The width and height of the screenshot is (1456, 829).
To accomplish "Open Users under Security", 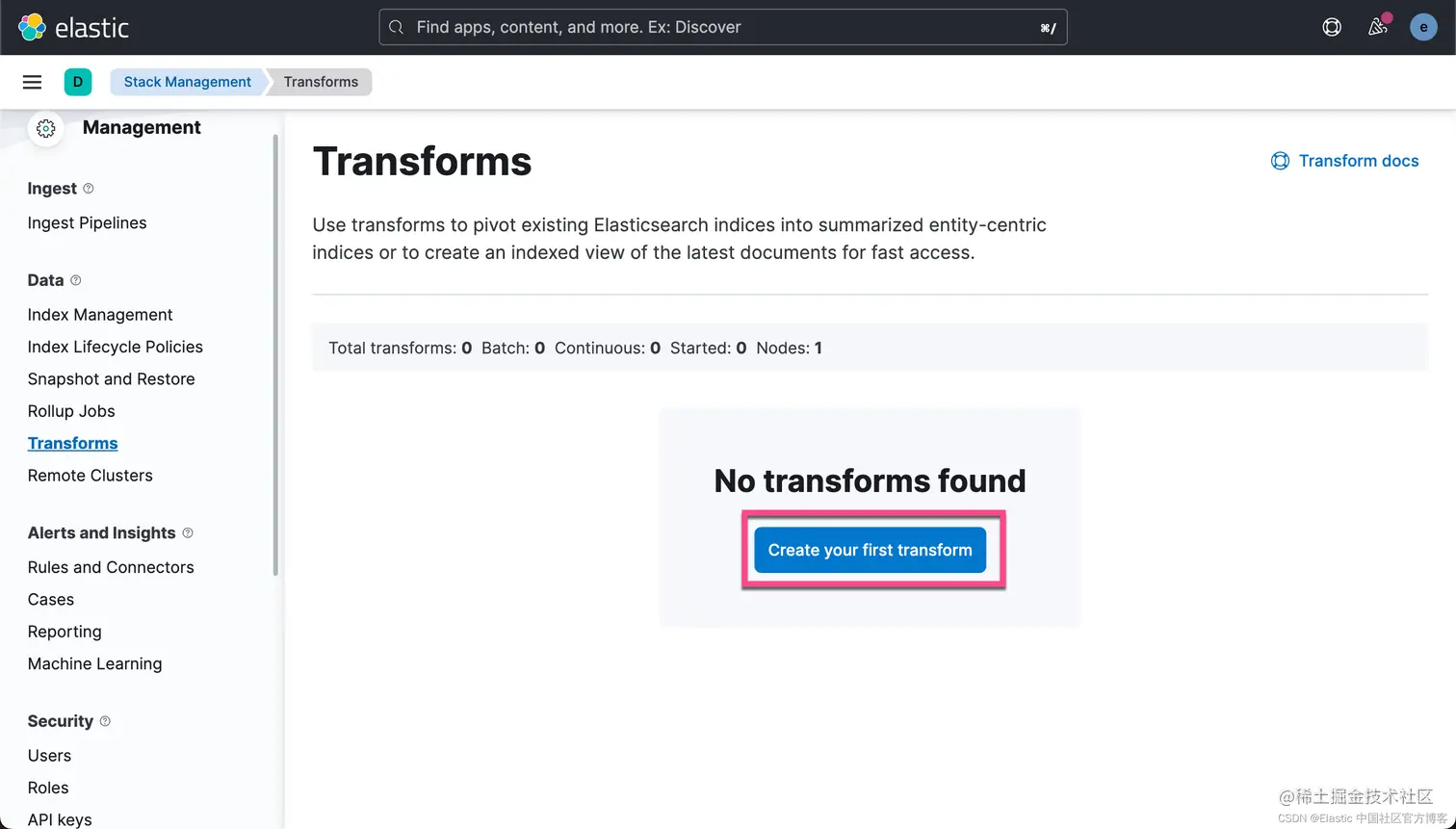I will (49, 756).
